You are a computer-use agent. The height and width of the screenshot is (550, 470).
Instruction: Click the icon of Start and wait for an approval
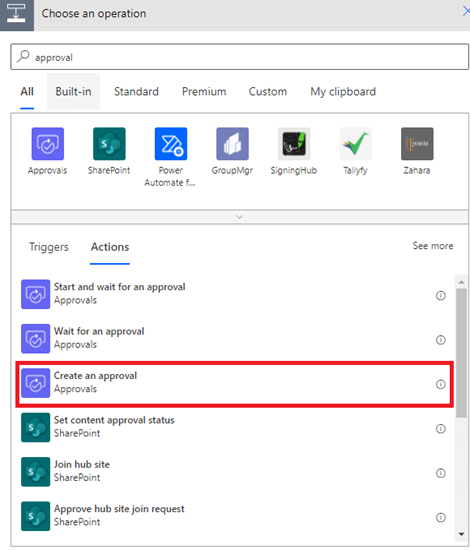click(x=35, y=294)
